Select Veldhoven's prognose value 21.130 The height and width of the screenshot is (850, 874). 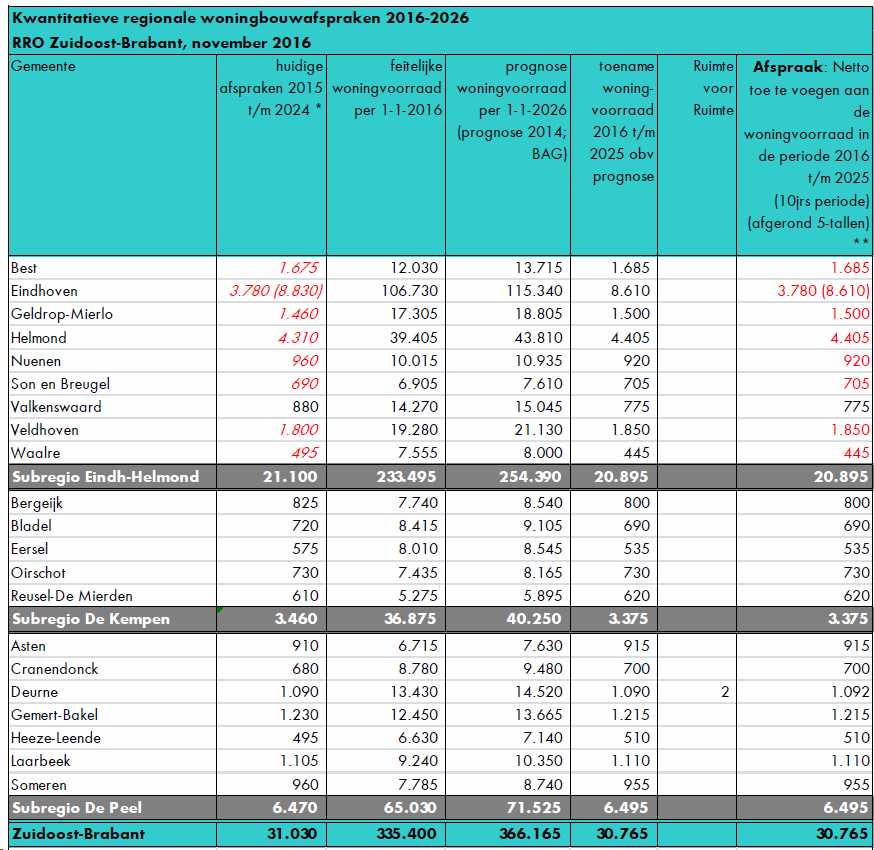(x=538, y=430)
